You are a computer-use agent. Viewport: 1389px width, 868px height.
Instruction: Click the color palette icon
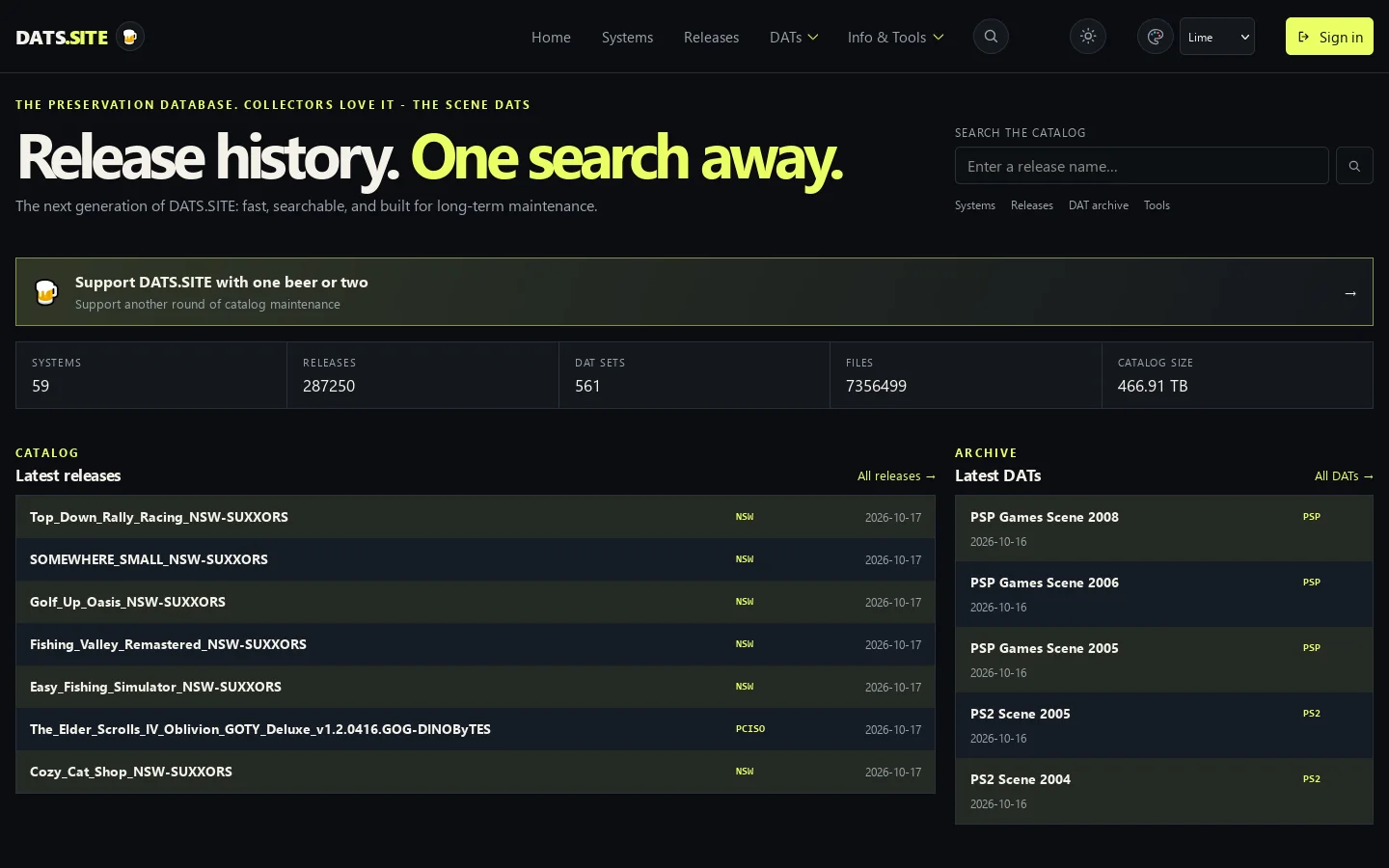click(x=1155, y=37)
